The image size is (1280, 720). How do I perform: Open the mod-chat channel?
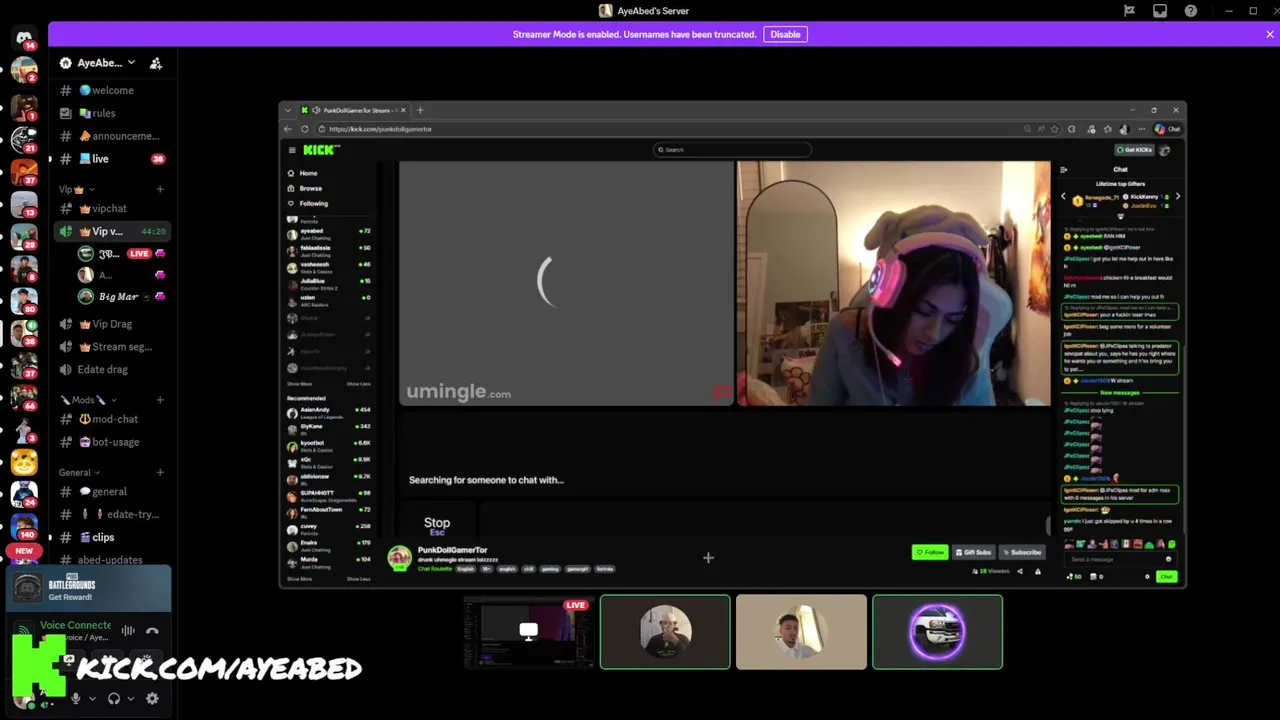click(x=111, y=419)
